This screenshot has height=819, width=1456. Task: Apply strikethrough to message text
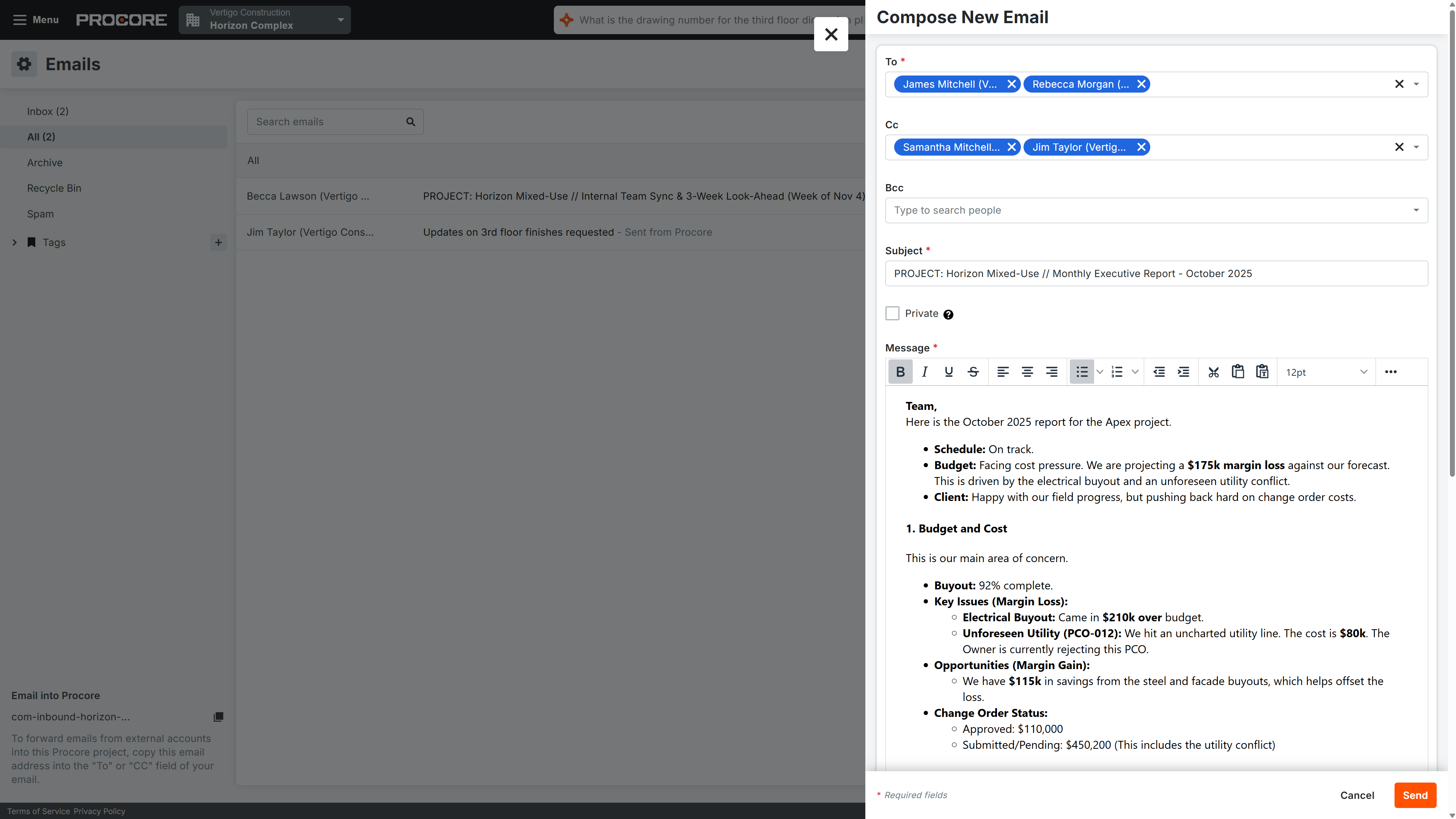pyautogui.click(x=973, y=372)
